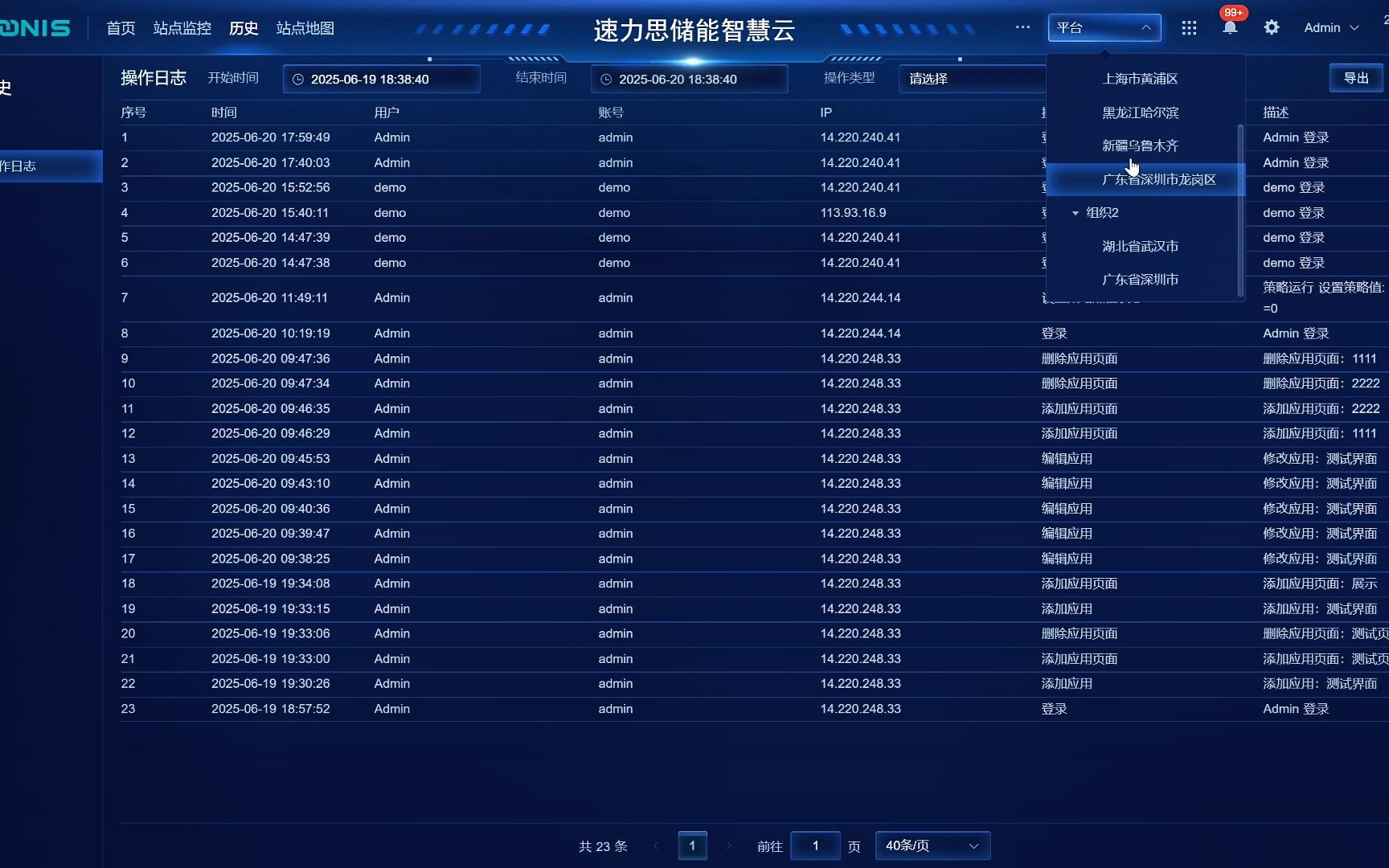This screenshot has width=1389, height=868.
Task: Click the 用户 column header
Action: [387, 113]
